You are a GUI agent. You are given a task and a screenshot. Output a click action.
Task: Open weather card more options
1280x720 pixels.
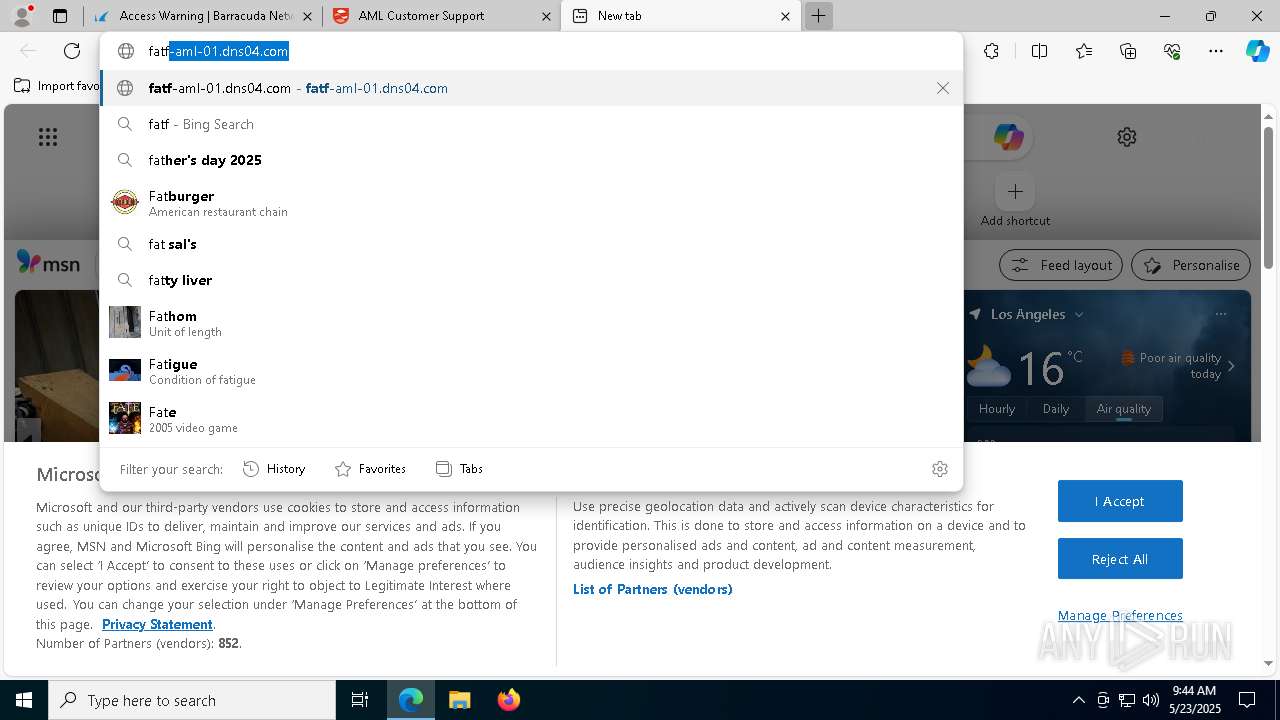tap(1220, 314)
